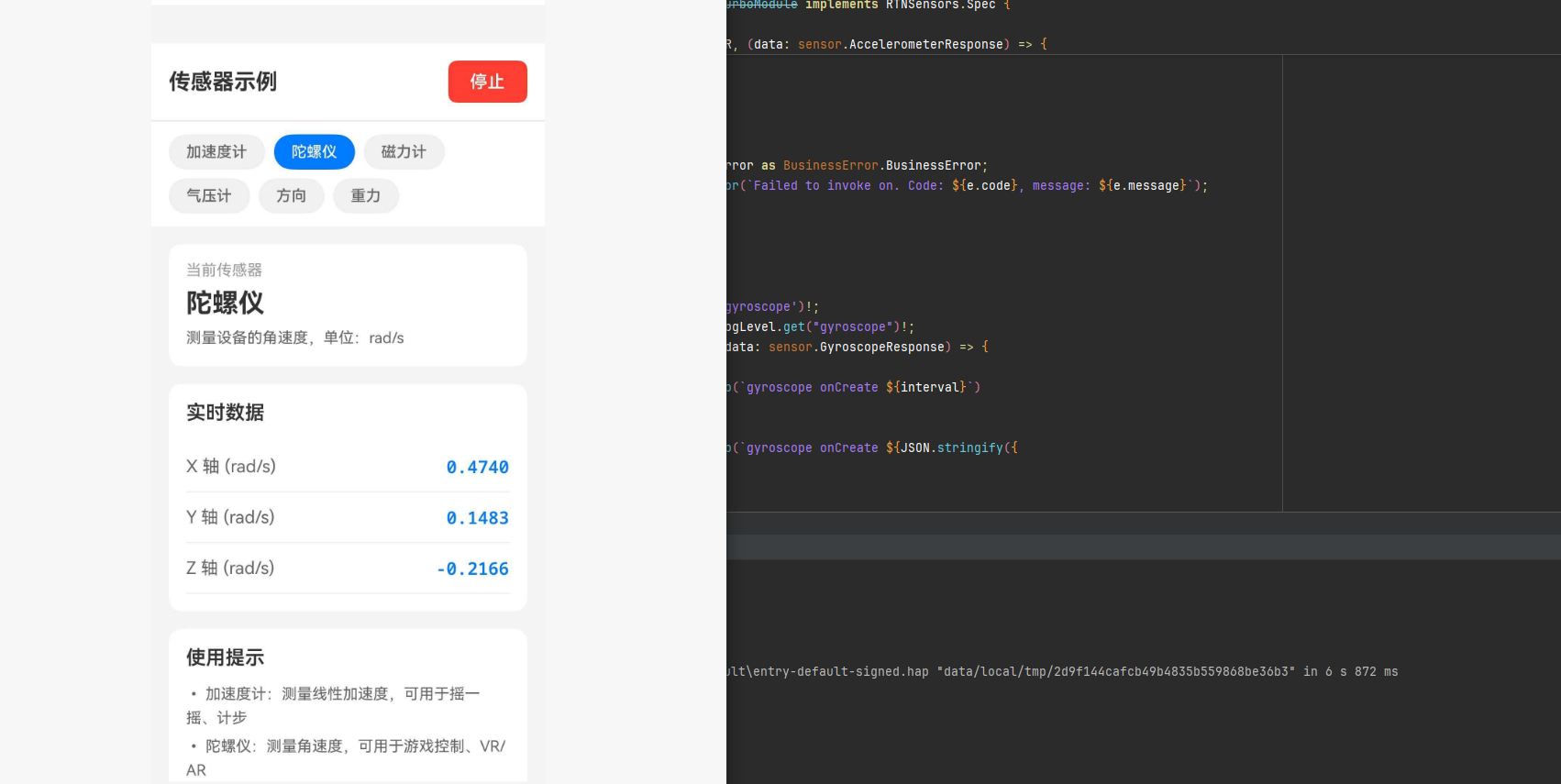This screenshot has width=1561, height=784.
Task: Click the entry-default-signed.hap log line in the console
Action: point(1063,671)
